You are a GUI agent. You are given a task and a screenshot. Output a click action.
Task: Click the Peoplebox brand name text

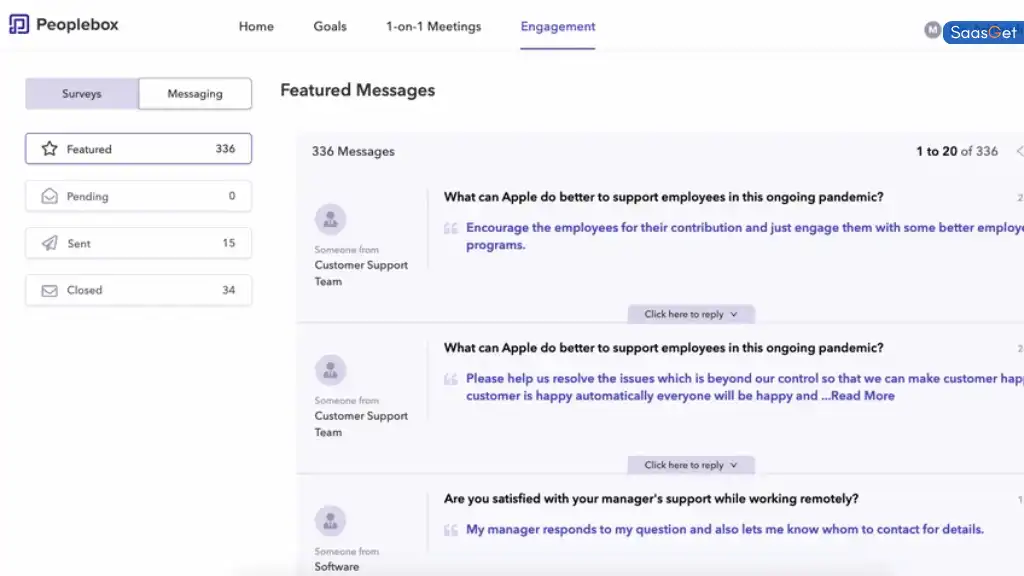pos(77,25)
